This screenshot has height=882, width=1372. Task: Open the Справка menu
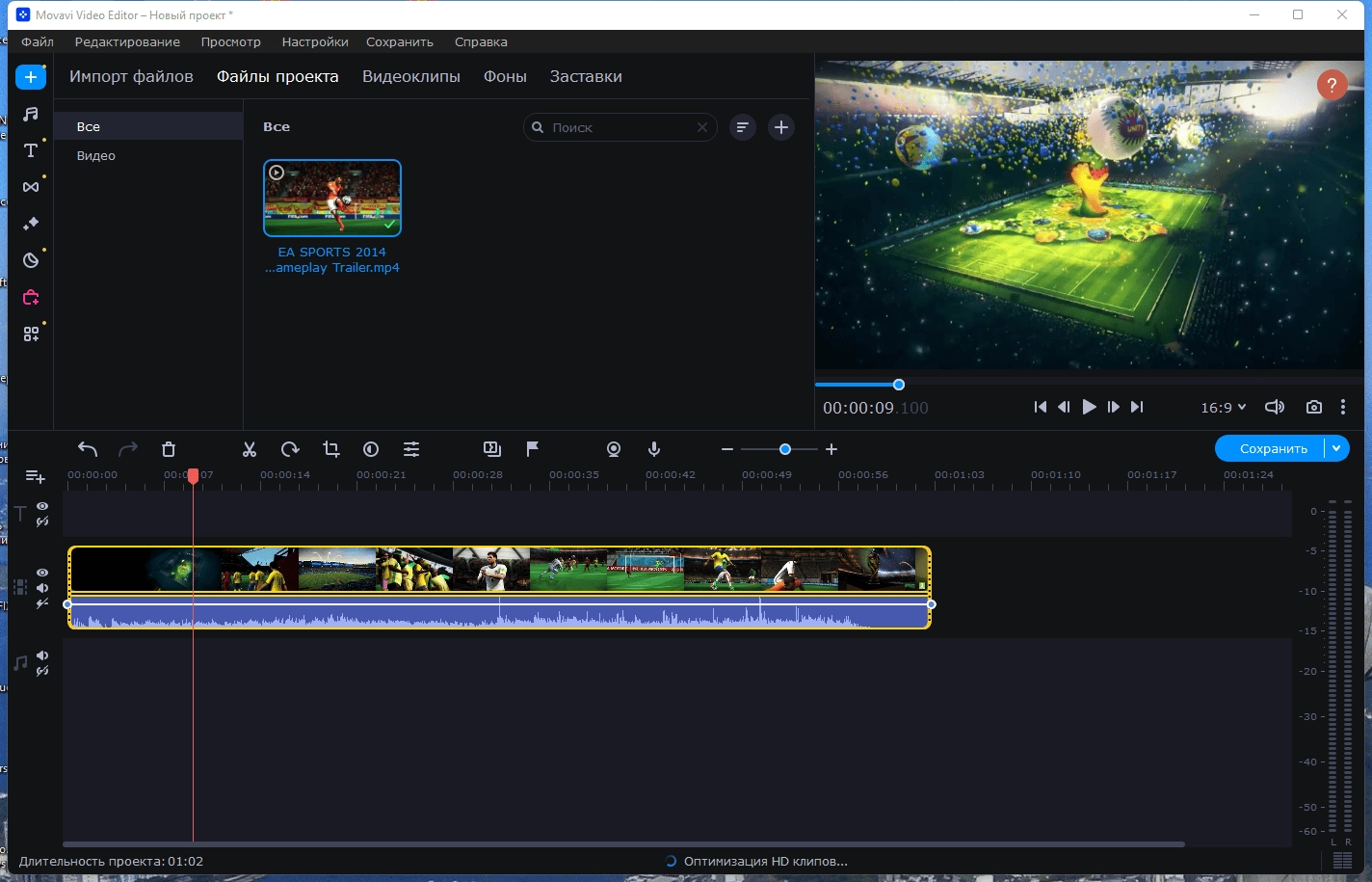tap(481, 42)
